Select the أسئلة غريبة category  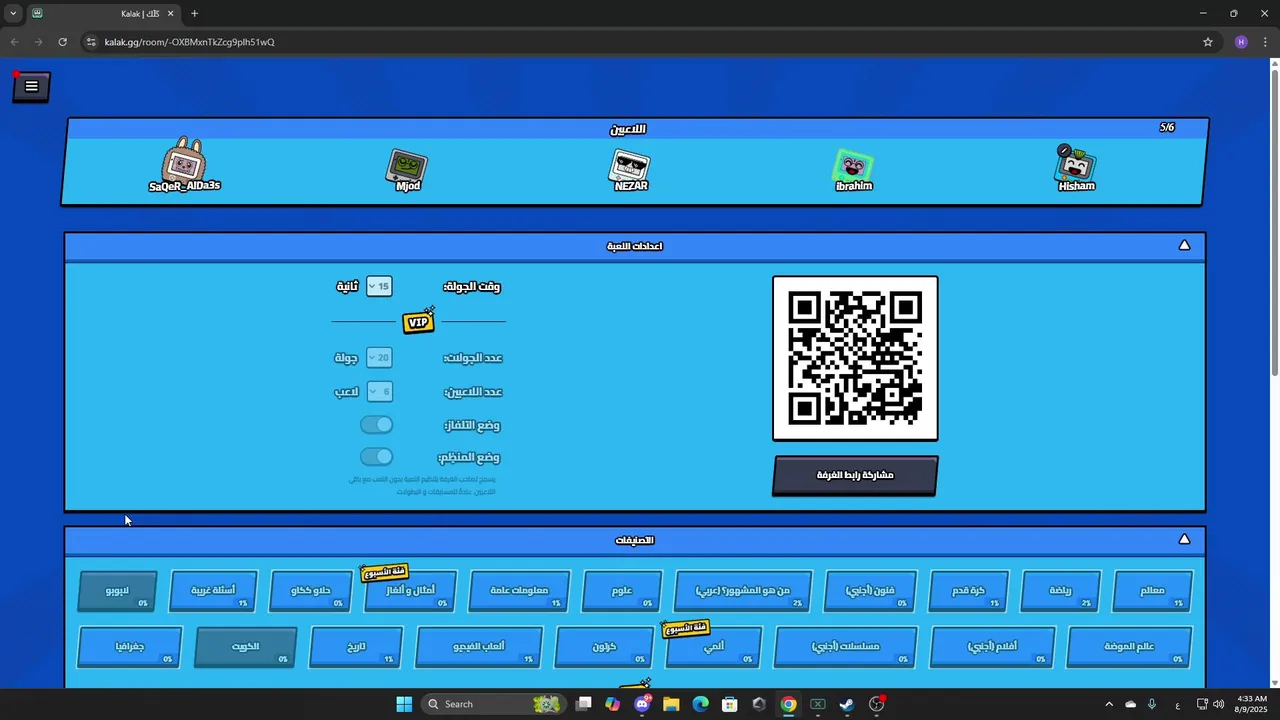pyautogui.click(x=214, y=591)
